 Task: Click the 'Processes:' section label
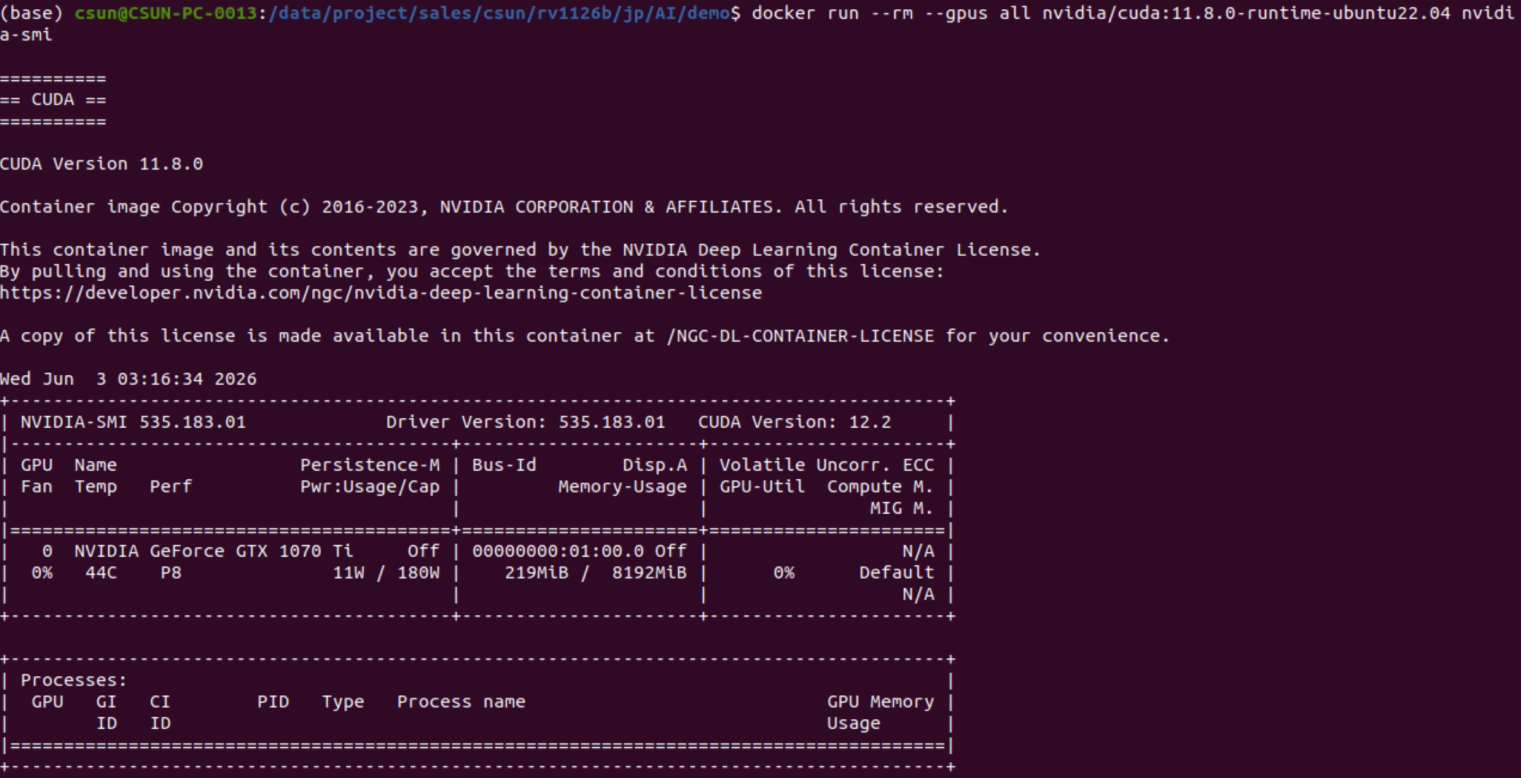click(x=74, y=681)
